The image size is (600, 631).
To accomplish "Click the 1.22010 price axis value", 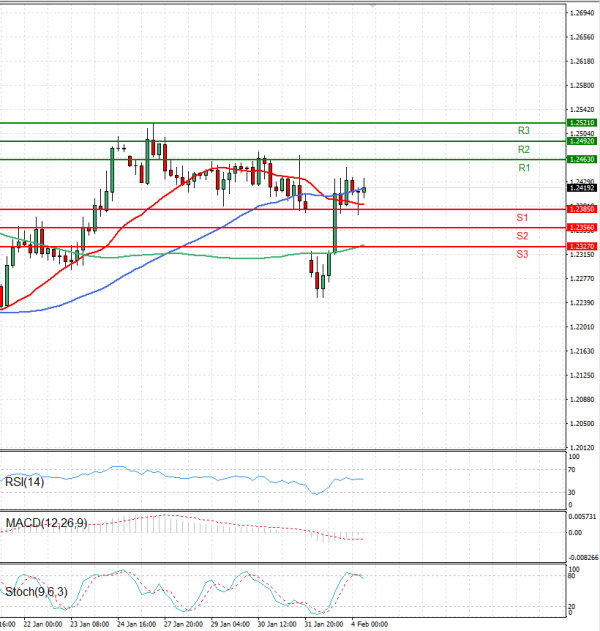I will point(582,327).
